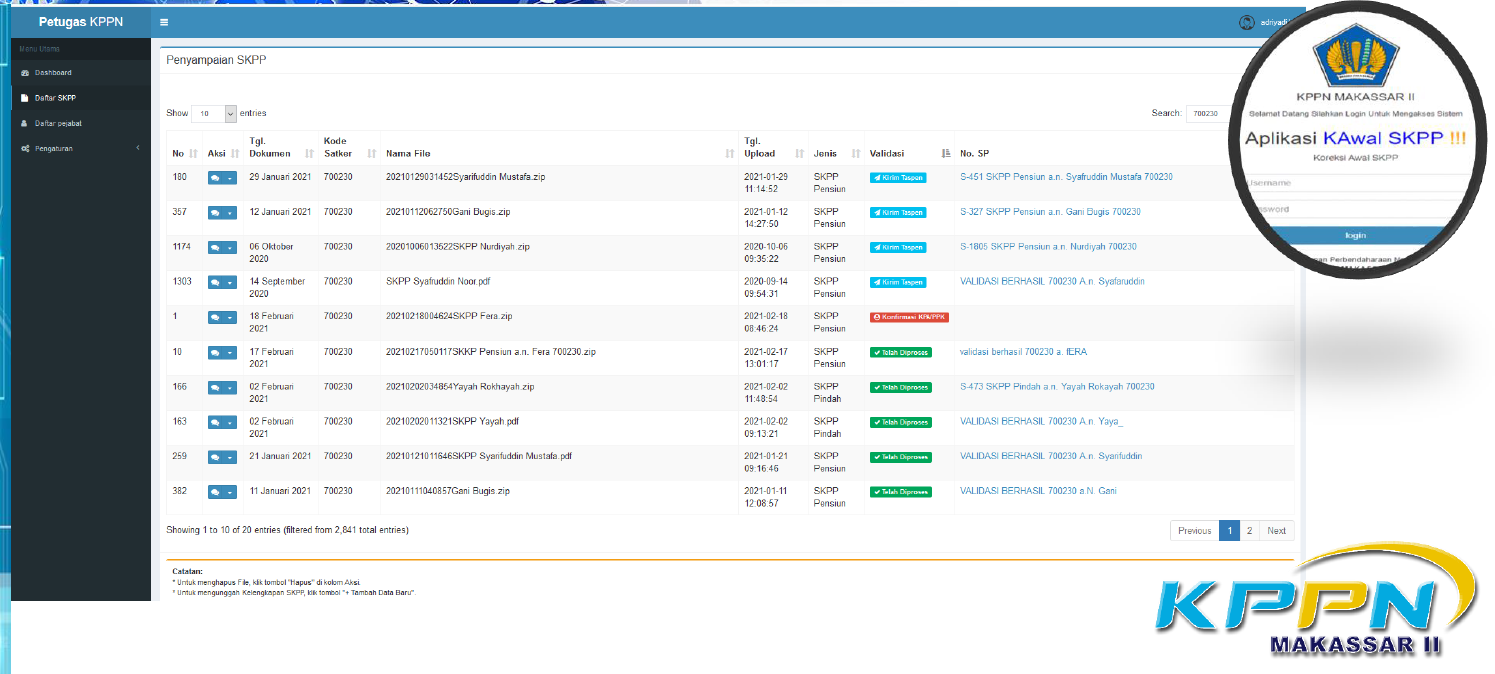The image size is (1495, 674).
Task: Open action dropdown caret for row 166
Action: (x=230, y=388)
